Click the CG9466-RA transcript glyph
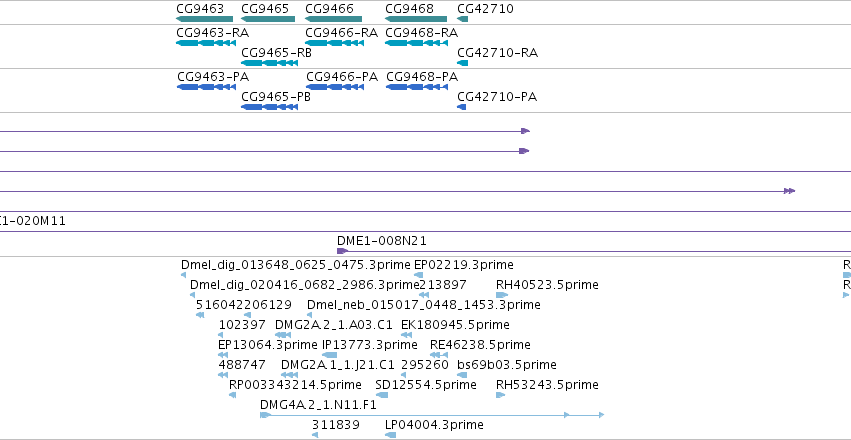This screenshot has width=851, height=440. tap(334, 43)
